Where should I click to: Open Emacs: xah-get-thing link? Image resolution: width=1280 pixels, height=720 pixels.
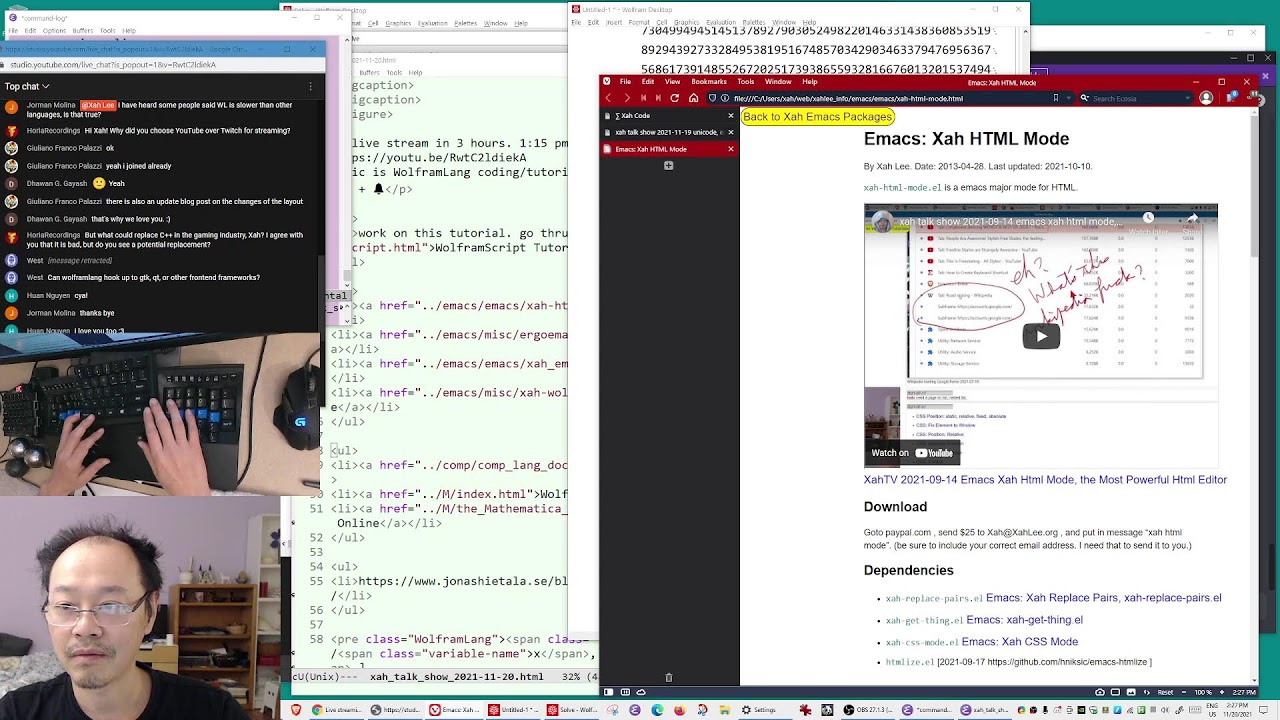tap(1025, 620)
